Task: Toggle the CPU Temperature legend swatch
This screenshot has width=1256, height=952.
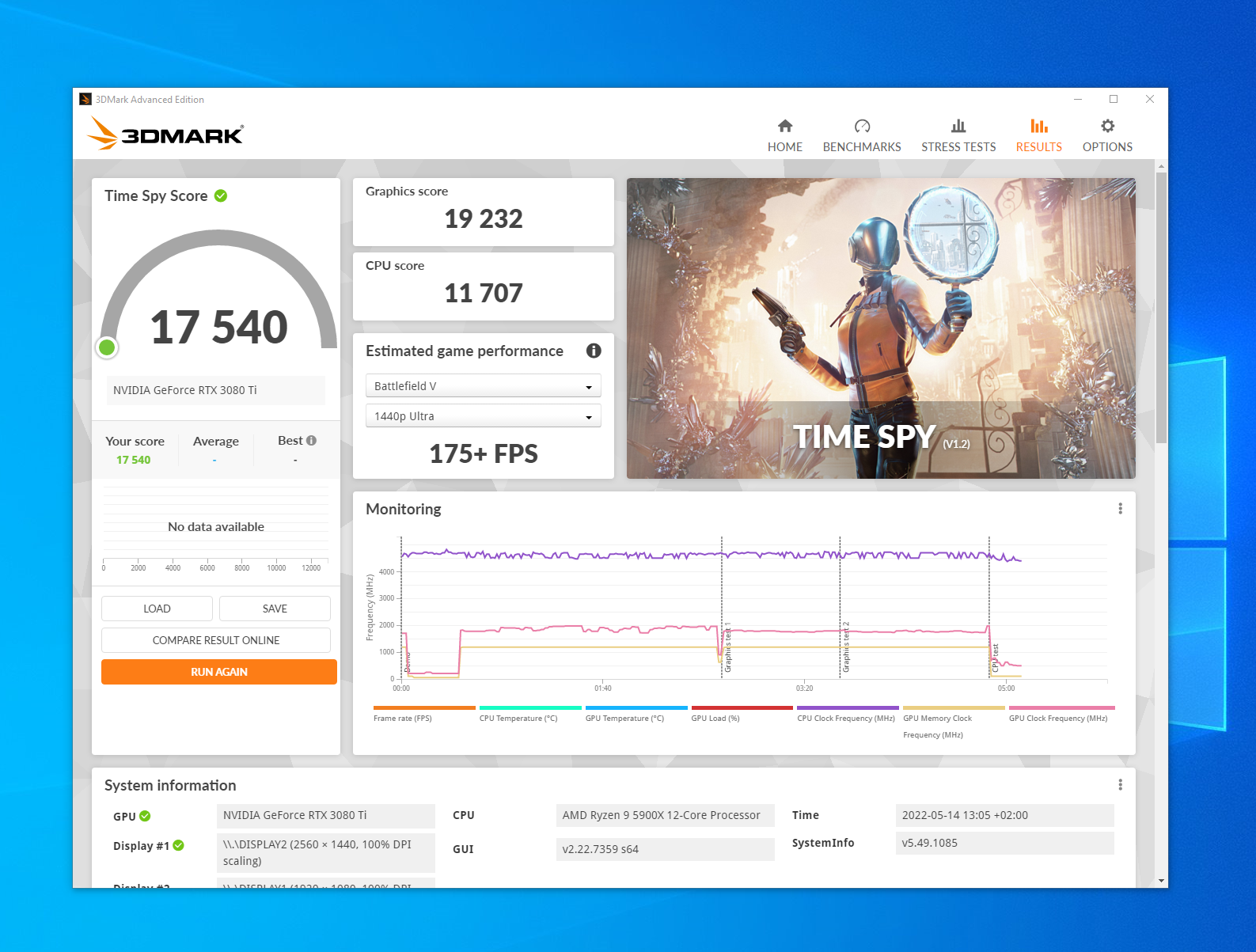Action: [x=530, y=708]
